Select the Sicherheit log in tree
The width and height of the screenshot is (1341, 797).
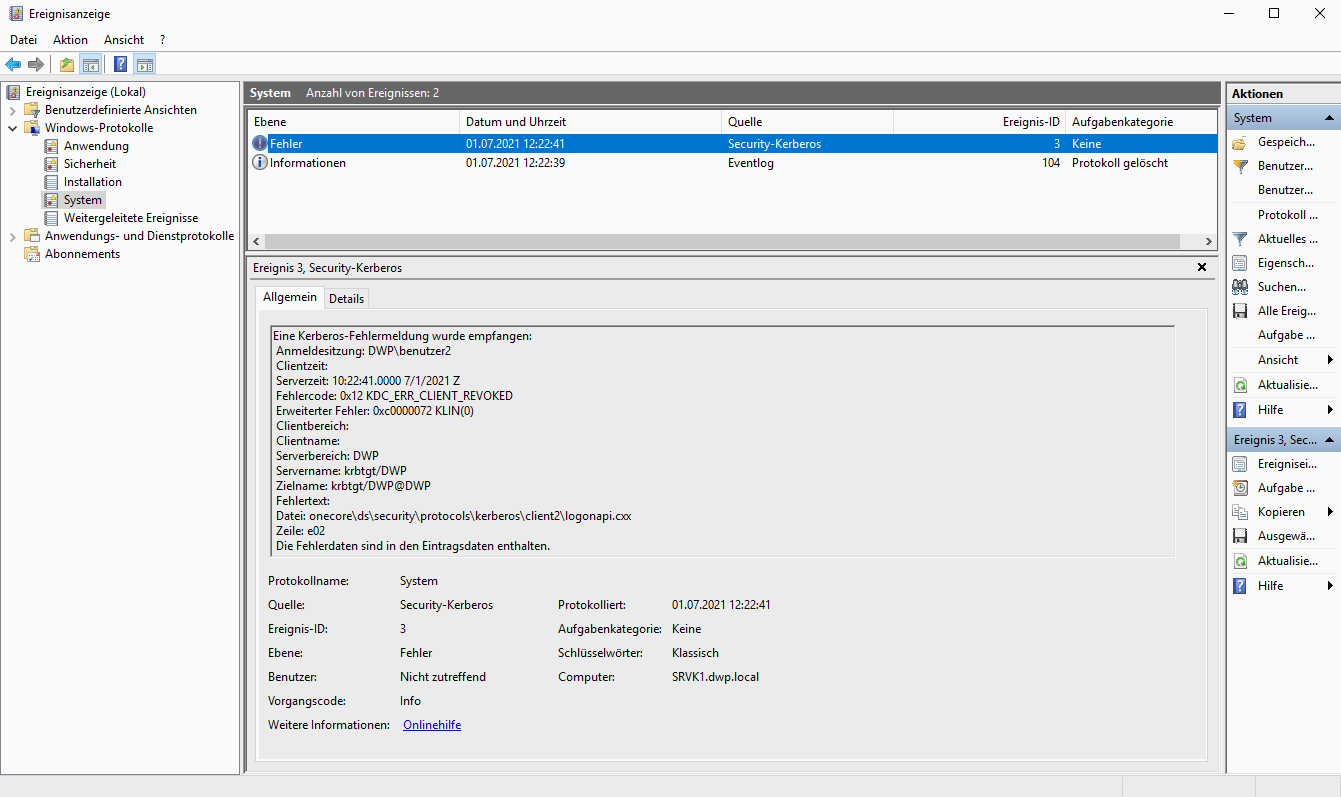pyautogui.click(x=89, y=164)
